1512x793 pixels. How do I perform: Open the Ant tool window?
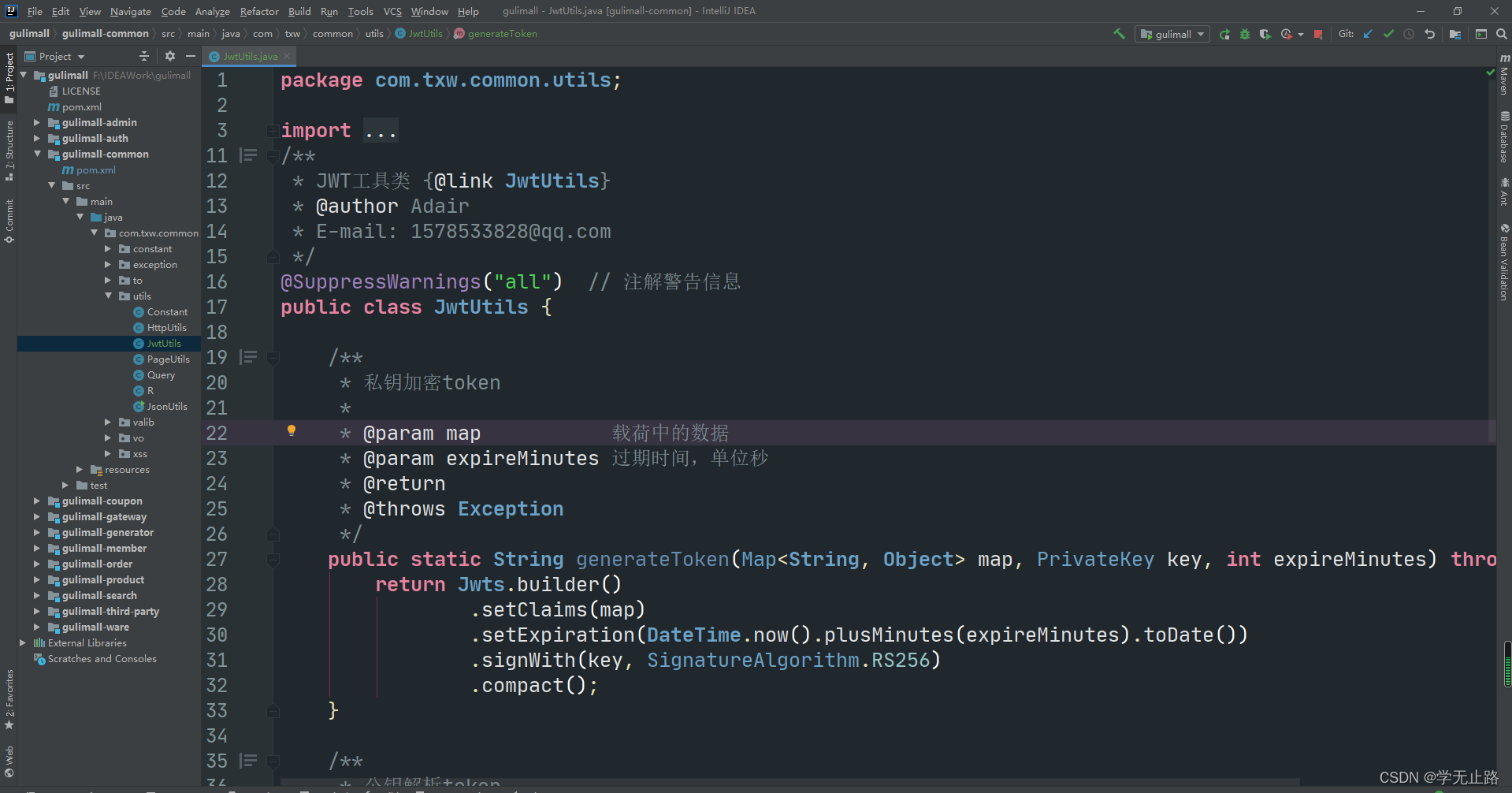[x=1504, y=192]
